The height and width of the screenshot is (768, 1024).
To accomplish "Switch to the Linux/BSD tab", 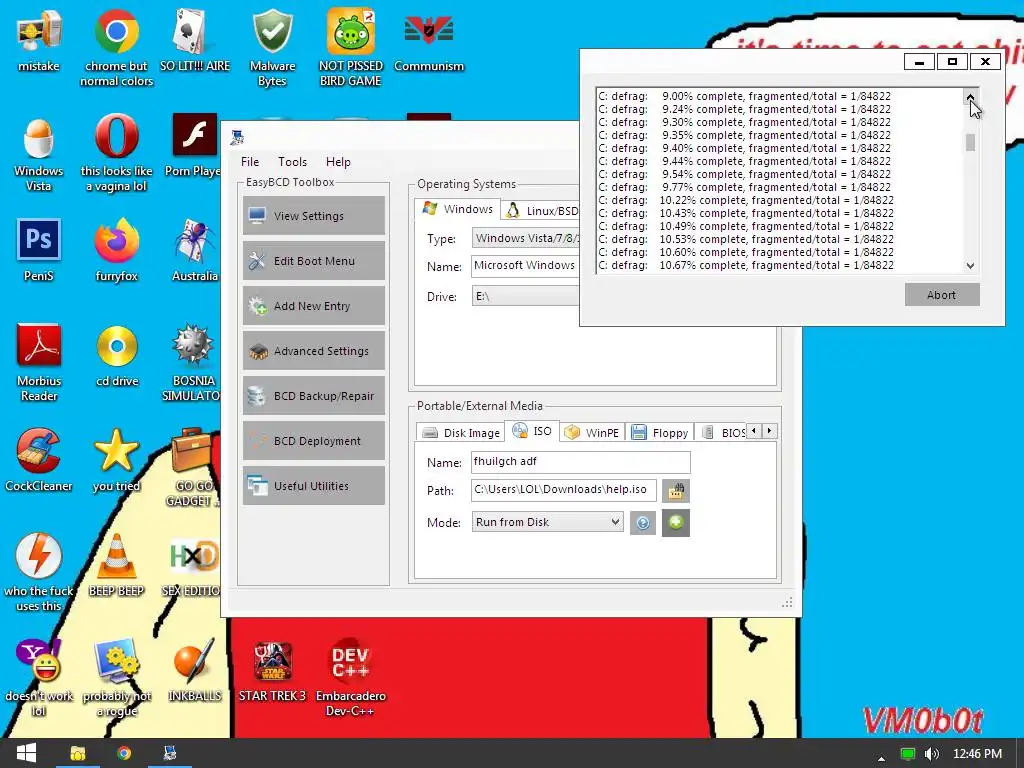I will [542, 210].
